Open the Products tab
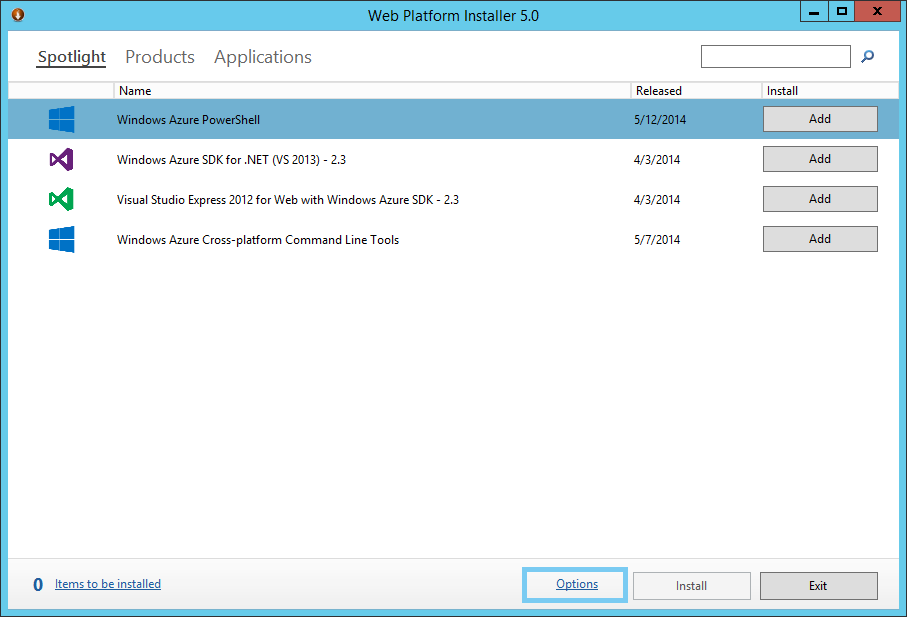Screen dimensions: 907x617 tap(160, 57)
